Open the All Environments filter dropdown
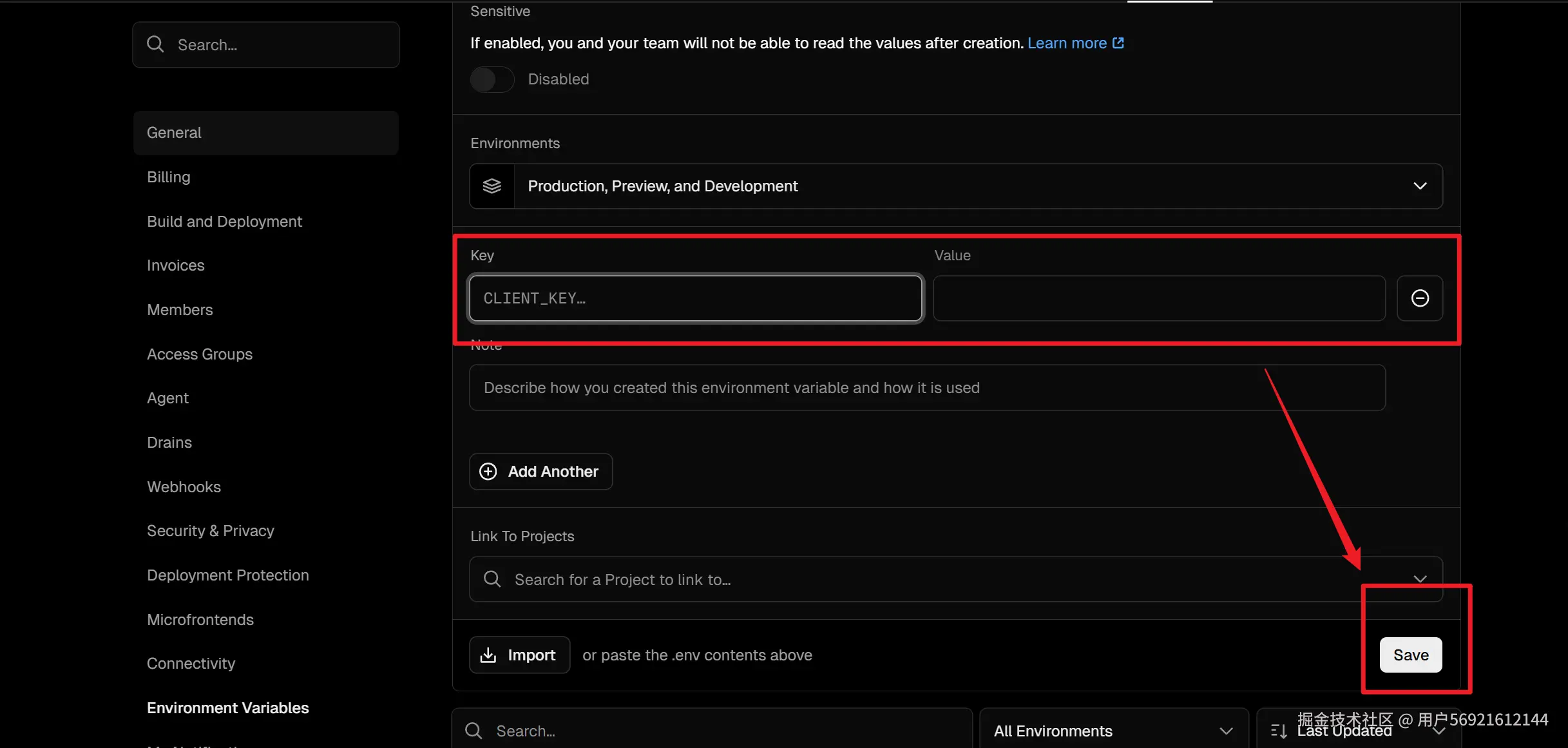1568x748 pixels. click(x=1113, y=731)
